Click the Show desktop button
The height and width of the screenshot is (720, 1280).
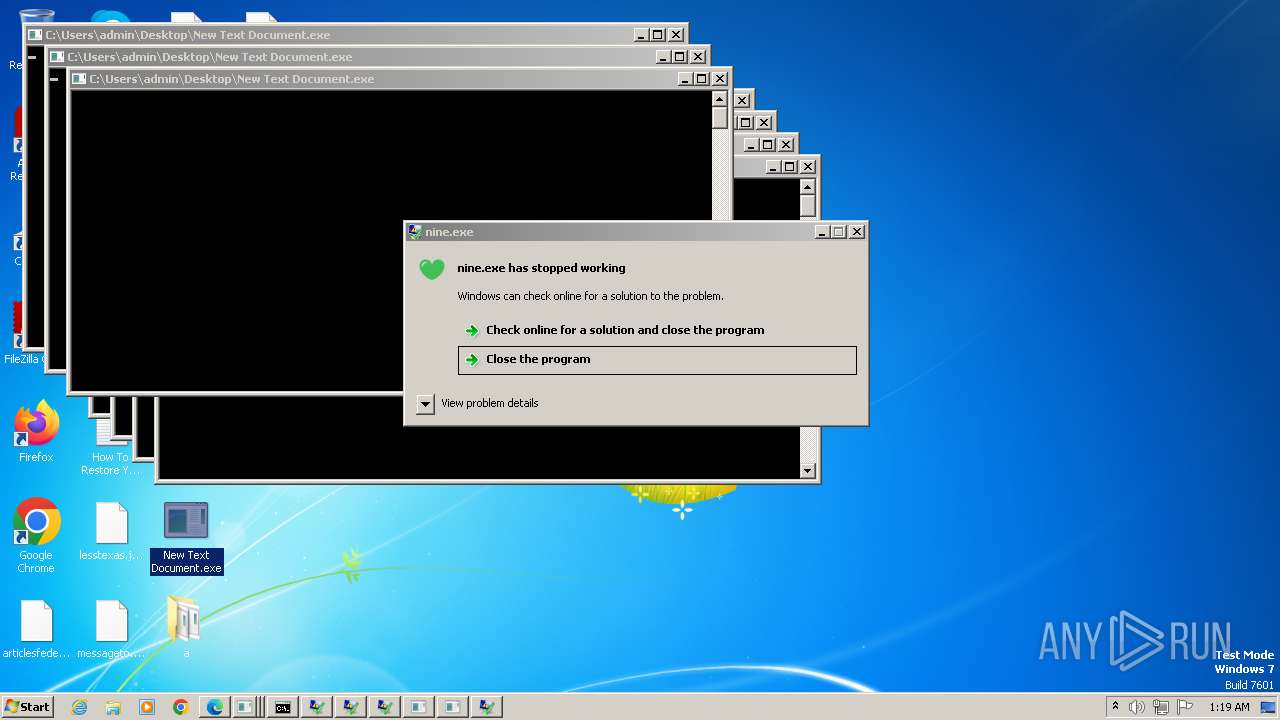coord(1268,707)
